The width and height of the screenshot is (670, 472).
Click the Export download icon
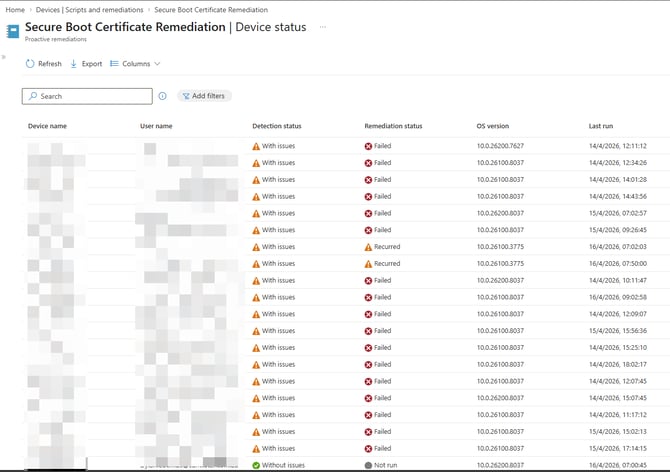[x=74, y=64]
